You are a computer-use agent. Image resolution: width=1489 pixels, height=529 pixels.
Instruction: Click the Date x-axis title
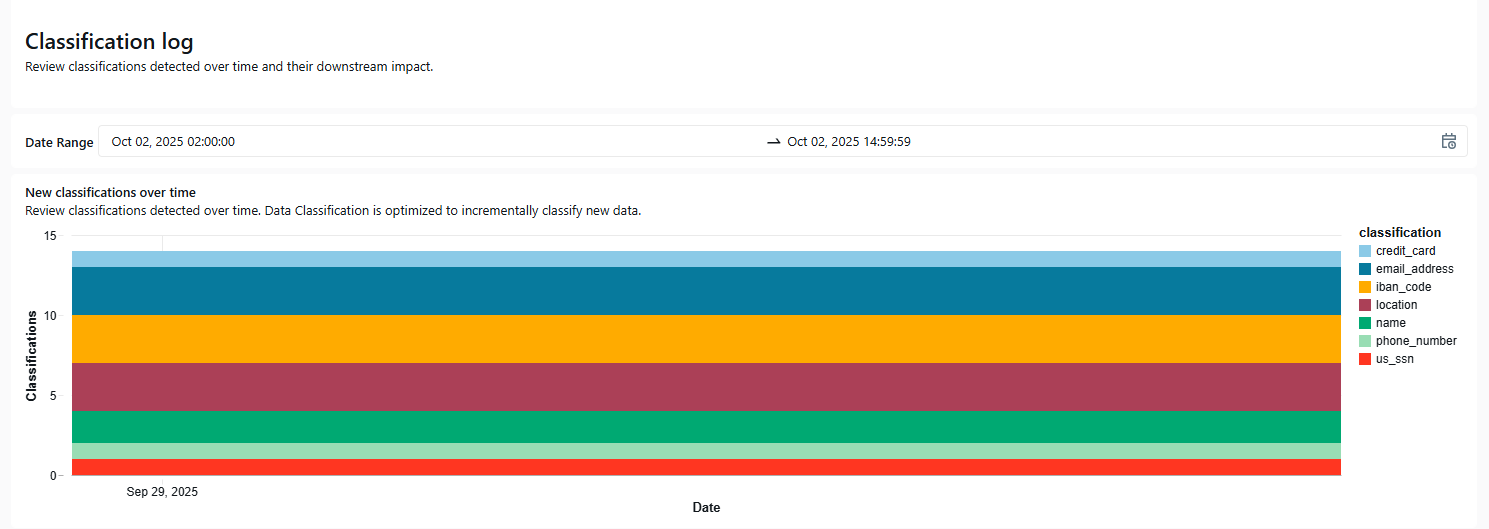pyautogui.click(x=706, y=508)
